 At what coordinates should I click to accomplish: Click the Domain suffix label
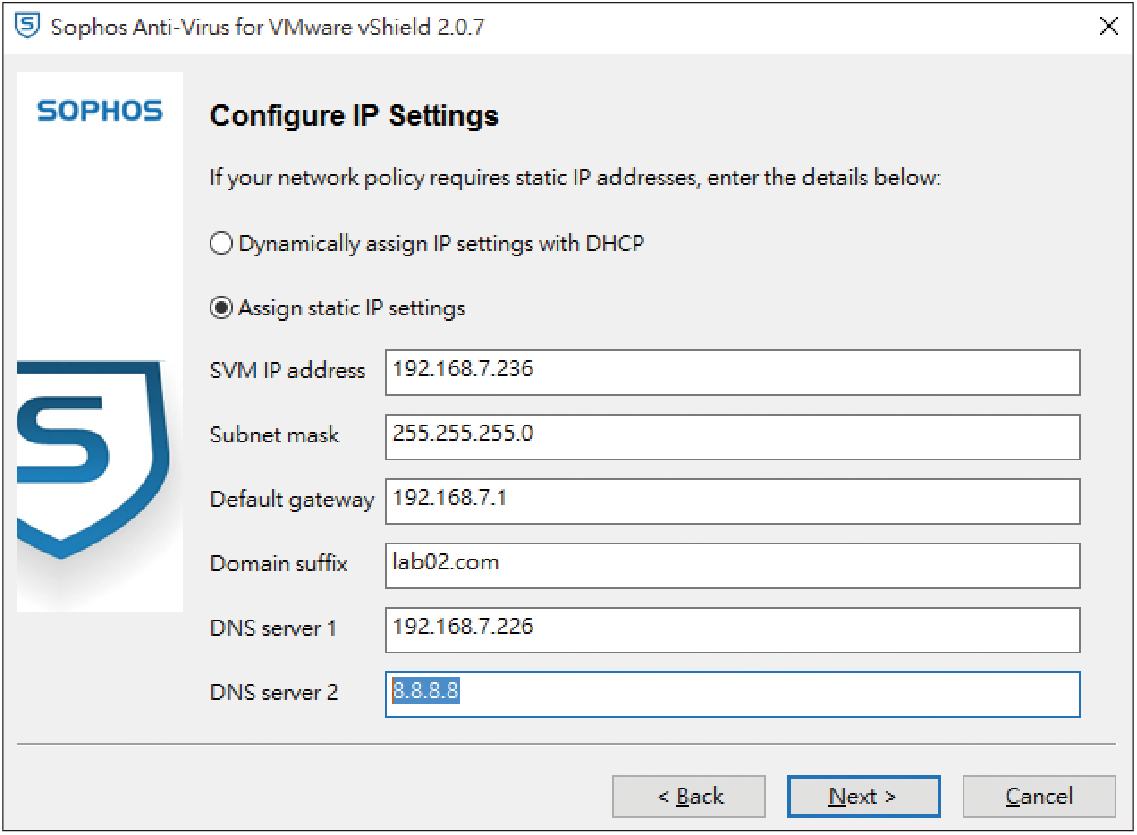coord(278,563)
